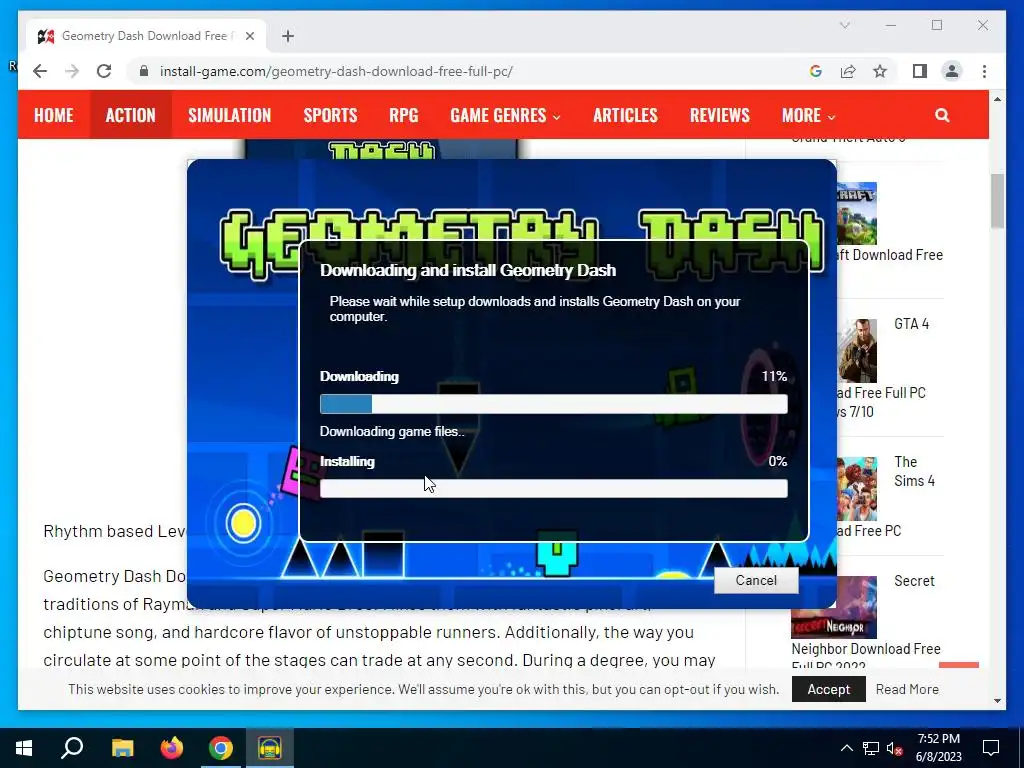Open the installer app on the taskbar
This screenshot has height=768, width=1024.
[x=270, y=748]
